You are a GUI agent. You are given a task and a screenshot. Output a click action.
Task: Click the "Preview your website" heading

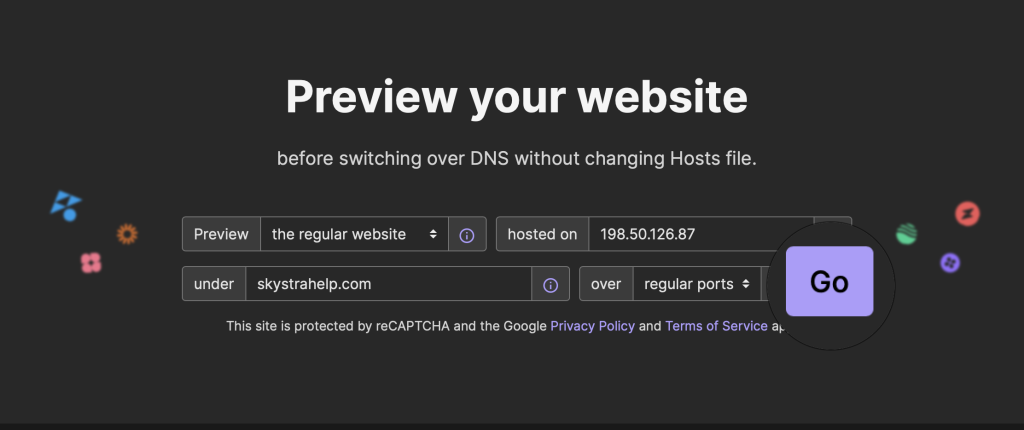pos(516,98)
